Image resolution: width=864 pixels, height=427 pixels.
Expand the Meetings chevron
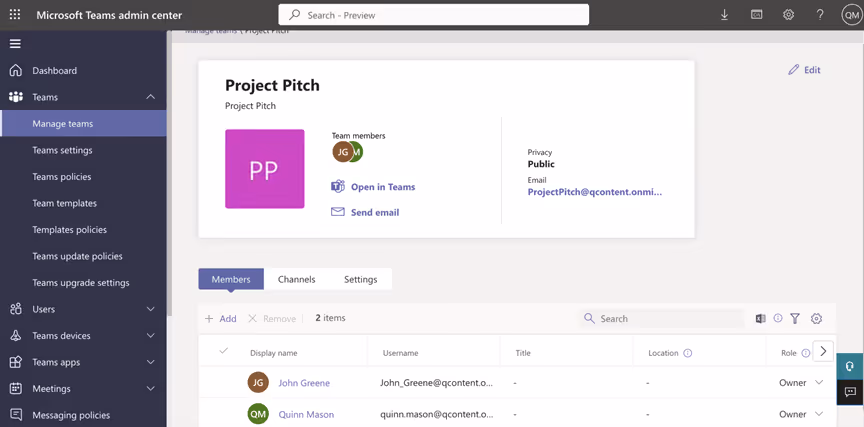(x=150, y=388)
